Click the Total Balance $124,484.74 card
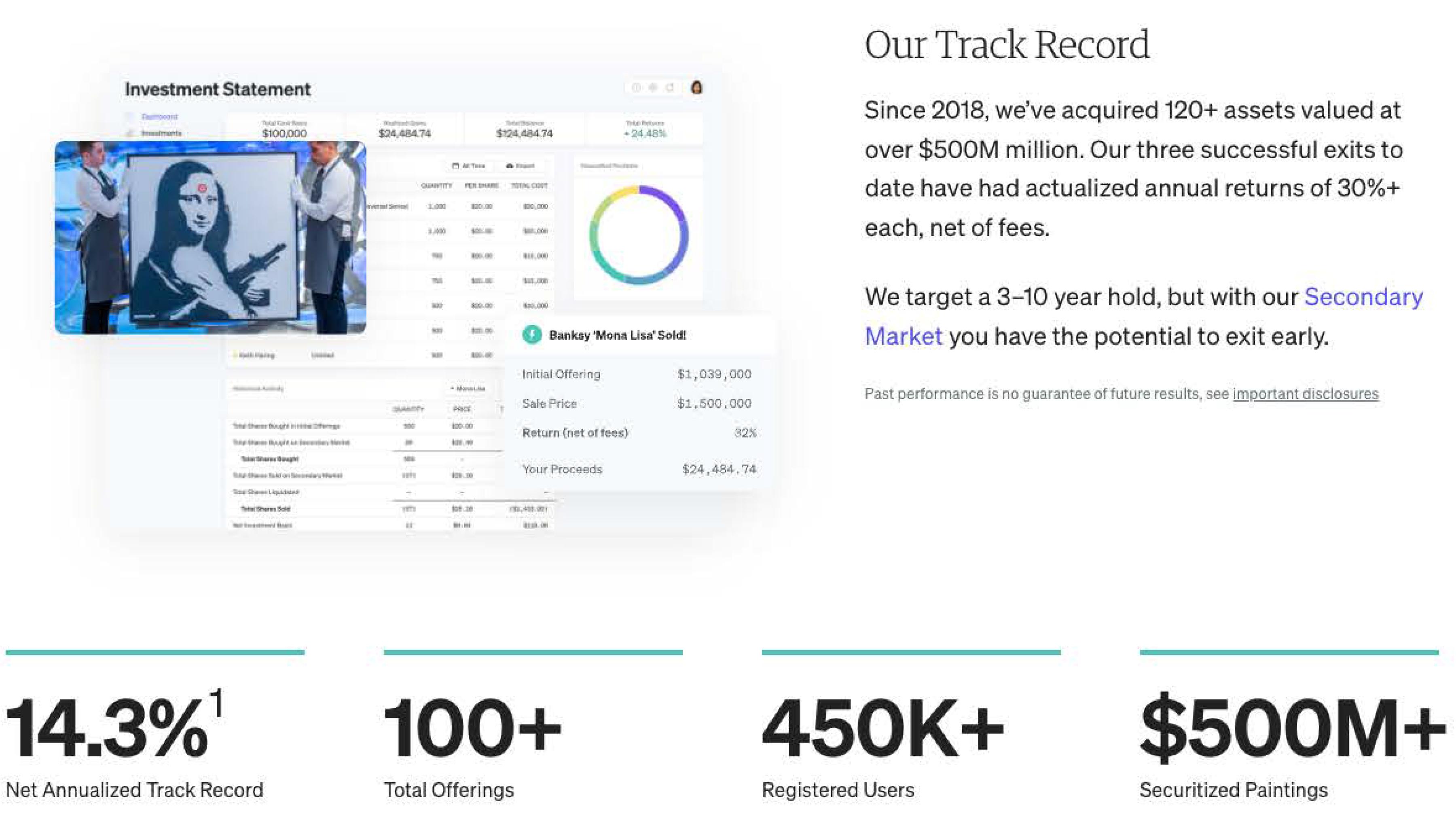Viewport: 1456px width, 830px height. (524, 129)
